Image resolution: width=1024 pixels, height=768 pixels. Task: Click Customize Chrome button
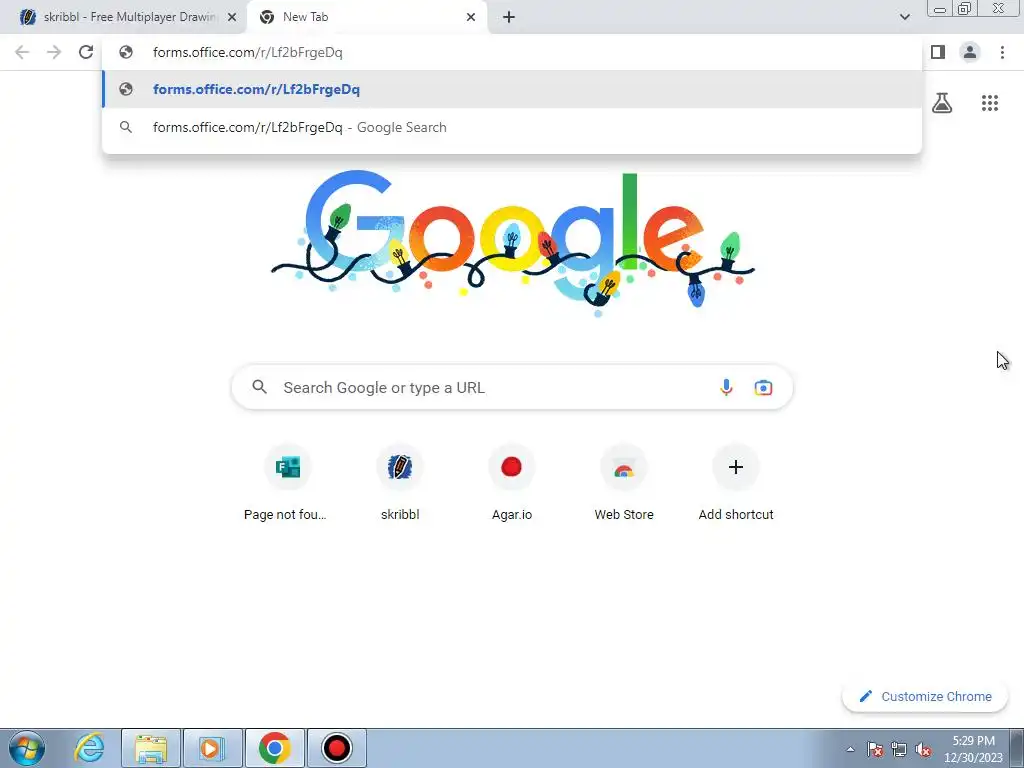click(x=925, y=697)
